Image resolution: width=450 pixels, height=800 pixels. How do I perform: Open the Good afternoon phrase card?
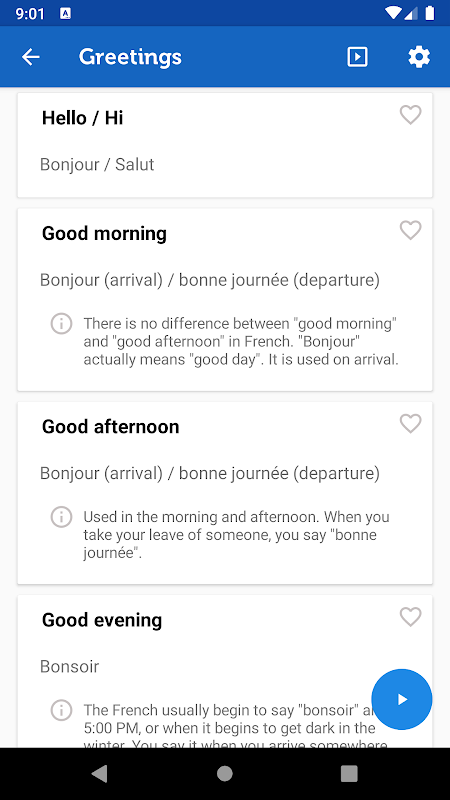pos(225,493)
